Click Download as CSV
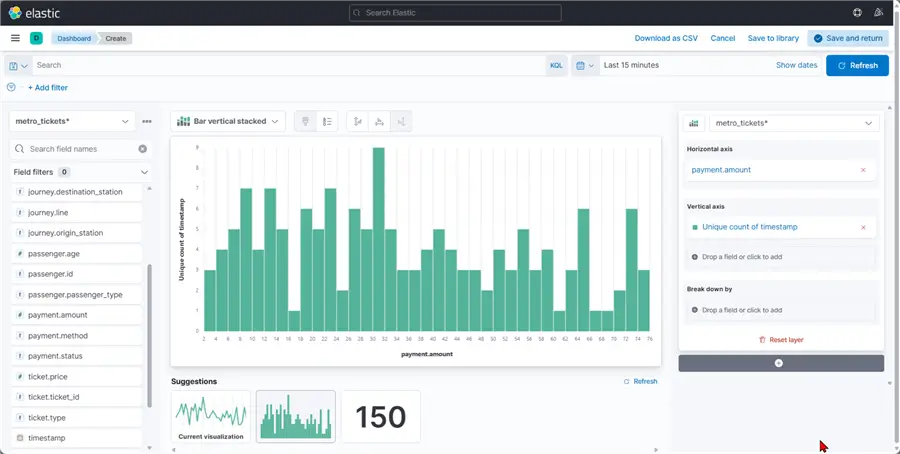 (x=666, y=38)
